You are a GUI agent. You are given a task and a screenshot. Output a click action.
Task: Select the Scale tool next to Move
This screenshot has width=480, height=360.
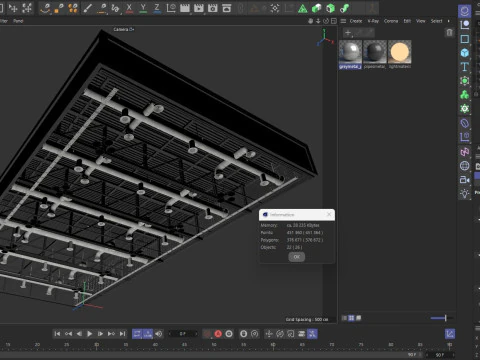tap(27, 8)
